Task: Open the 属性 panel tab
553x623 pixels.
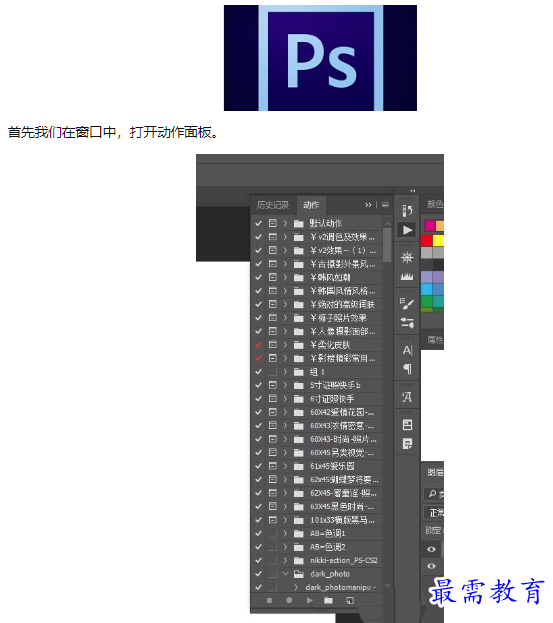Action: 435,340
